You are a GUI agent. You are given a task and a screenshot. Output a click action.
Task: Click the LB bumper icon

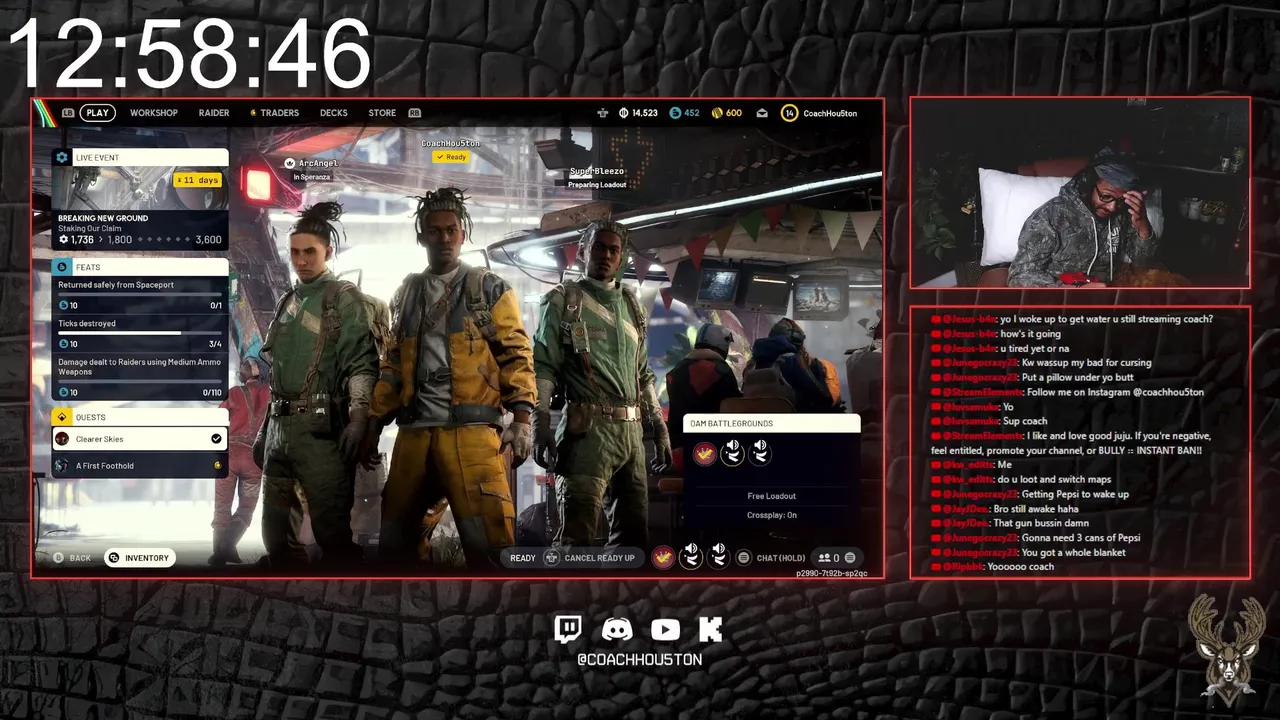point(68,113)
